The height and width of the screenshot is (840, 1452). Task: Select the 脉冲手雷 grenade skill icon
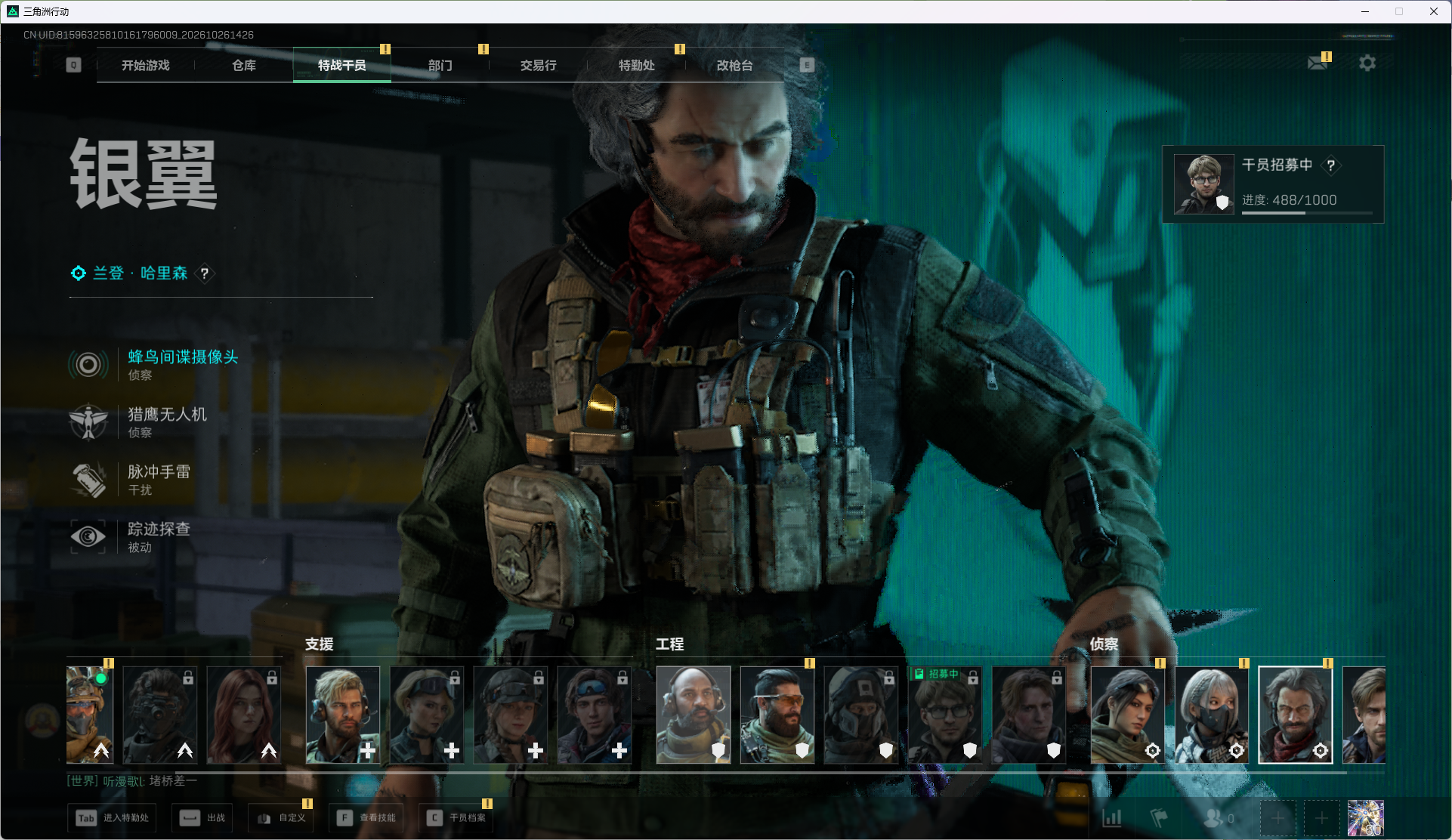point(88,480)
